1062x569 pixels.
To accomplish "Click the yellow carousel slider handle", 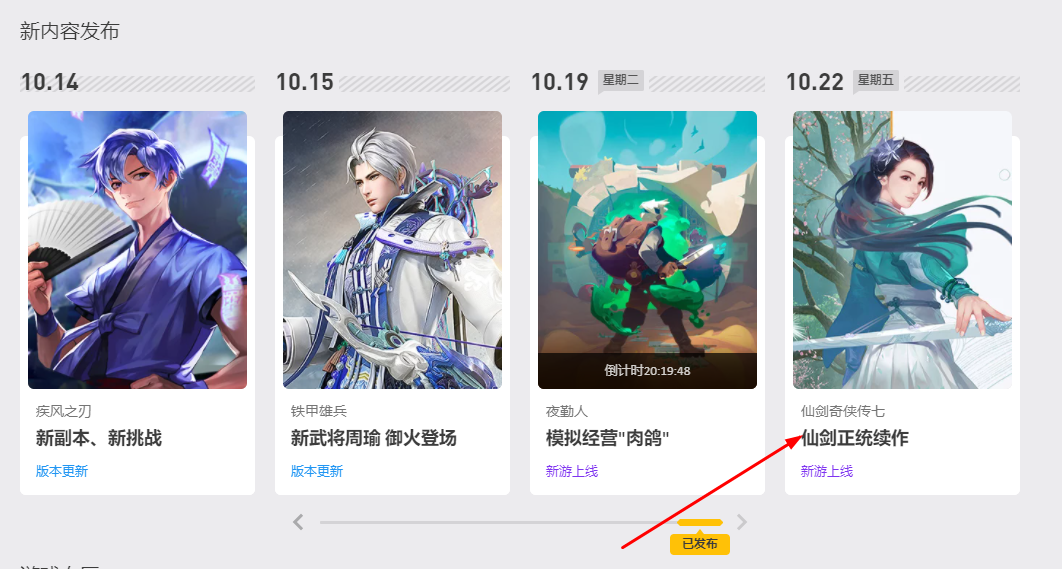I will click(700, 522).
